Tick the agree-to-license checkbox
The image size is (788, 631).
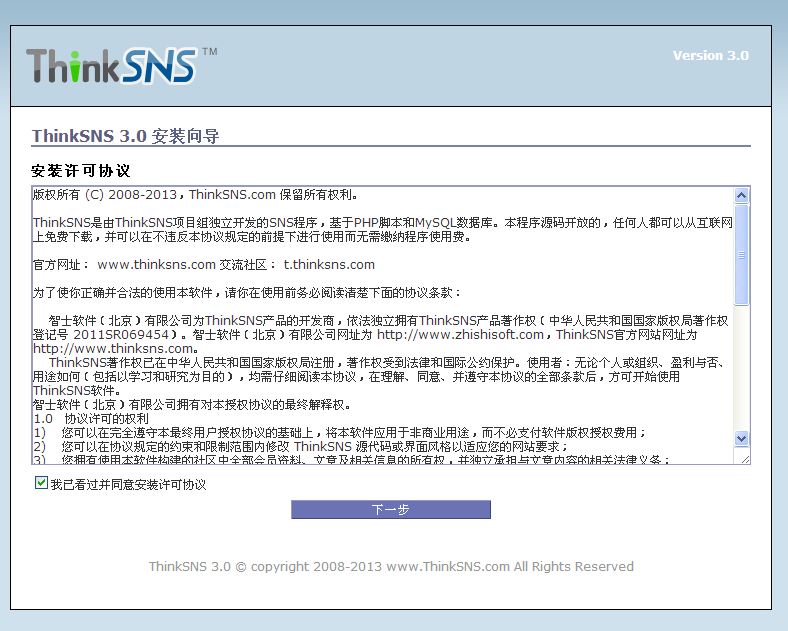[x=41, y=484]
